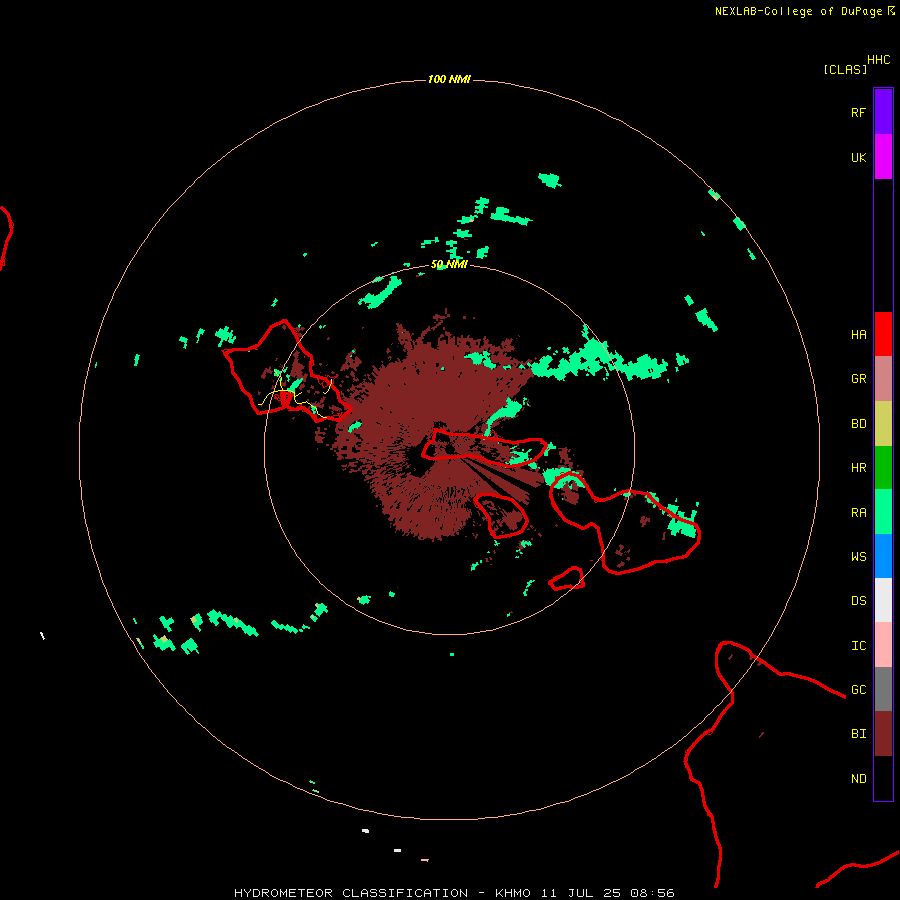Select the IC light pink legend swatch
This screenshot has height=900, width=900.
[883, 645]
